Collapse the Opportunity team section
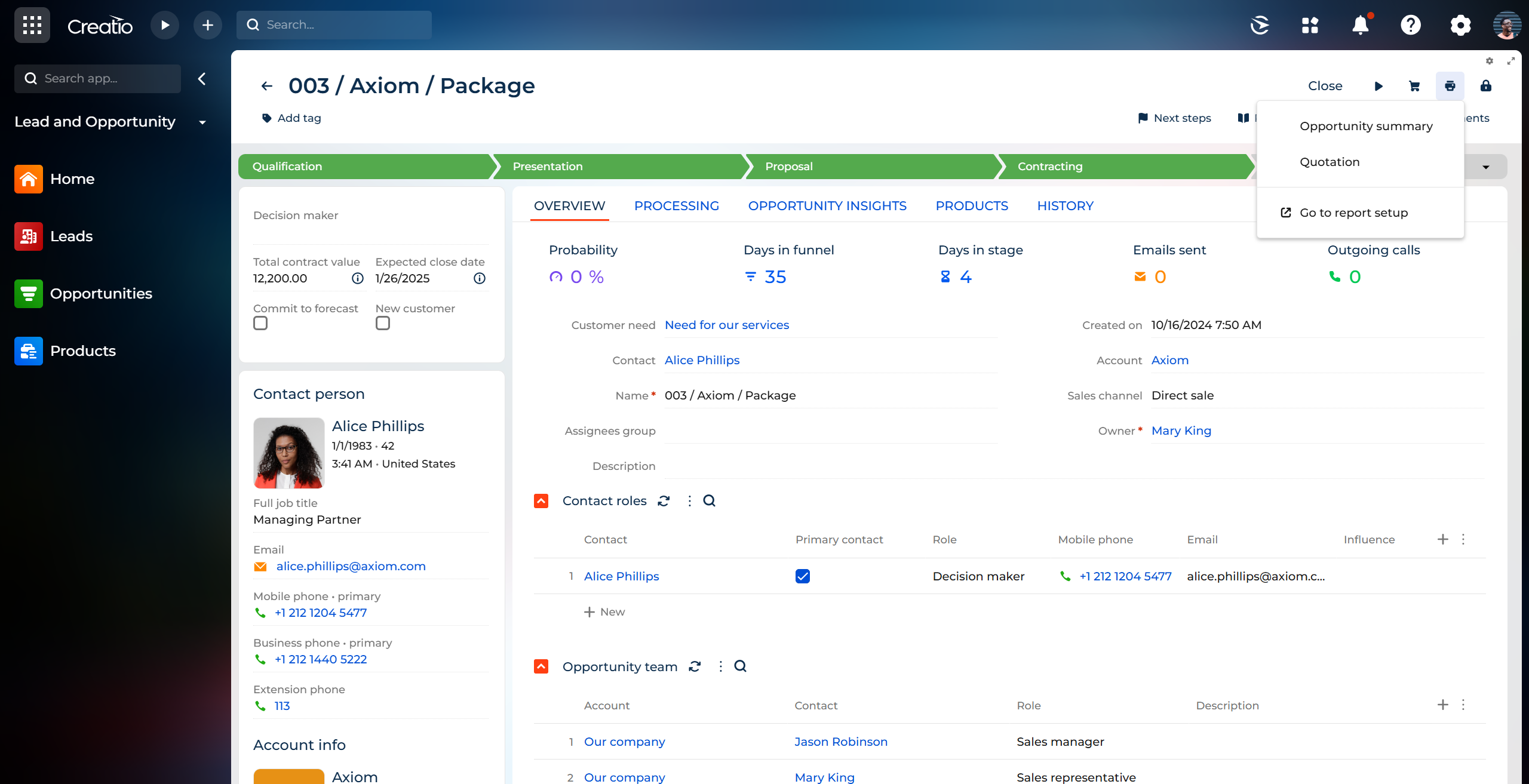The width and height of the screenshot is (1529, 784). 541,666
